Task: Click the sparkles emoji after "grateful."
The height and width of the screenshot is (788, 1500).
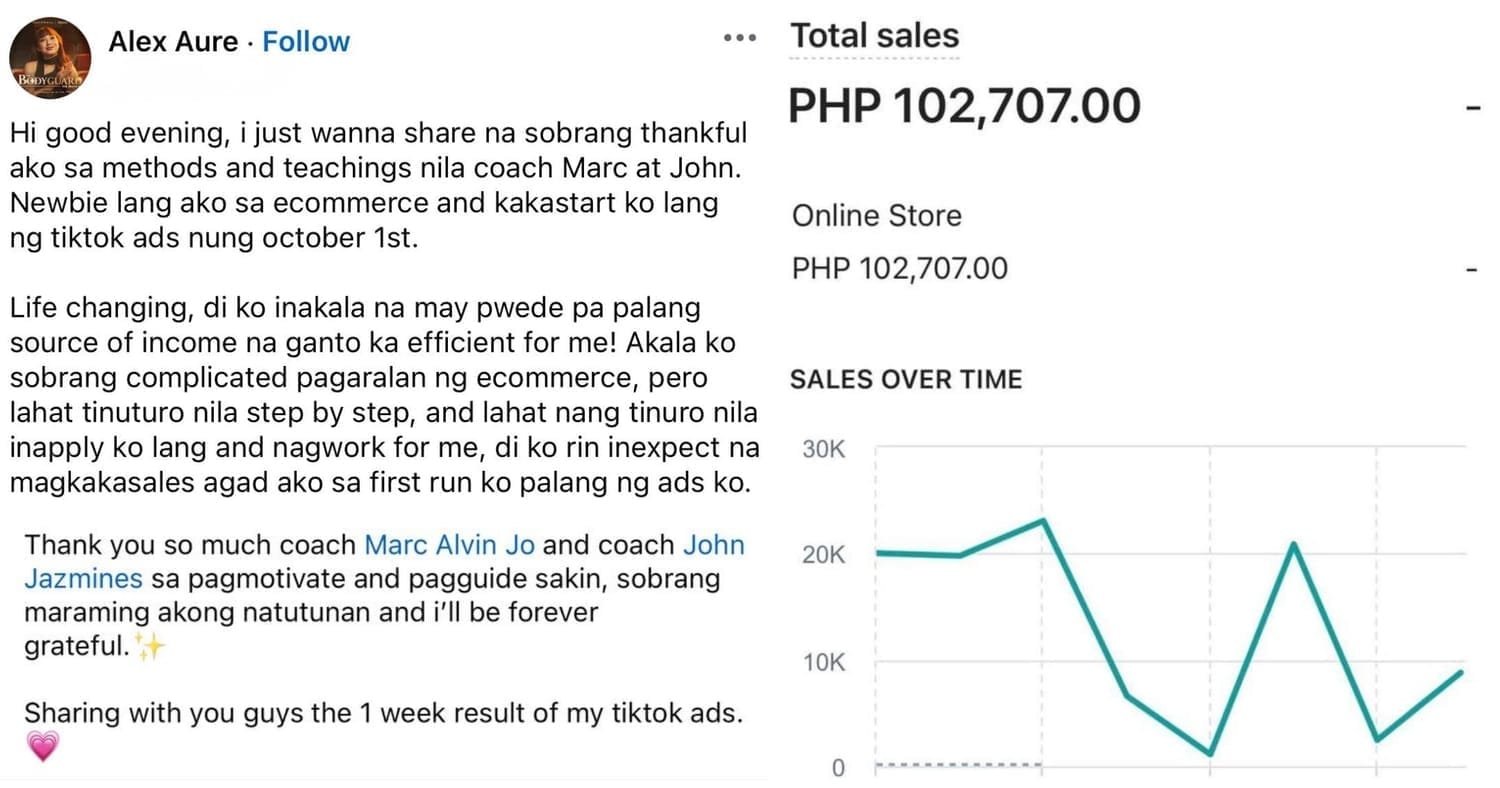Action: tap(150, 648)
